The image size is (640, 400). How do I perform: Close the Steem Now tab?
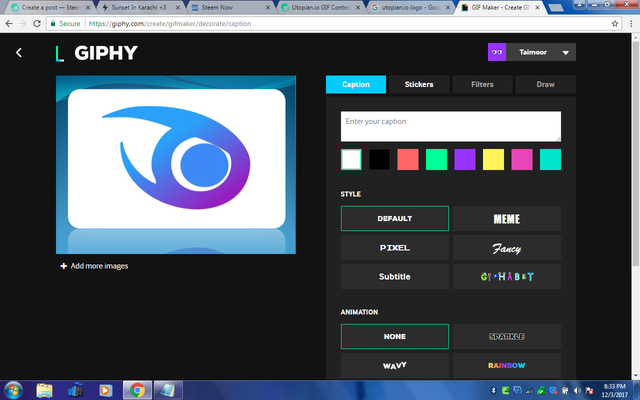click(268, 7)
